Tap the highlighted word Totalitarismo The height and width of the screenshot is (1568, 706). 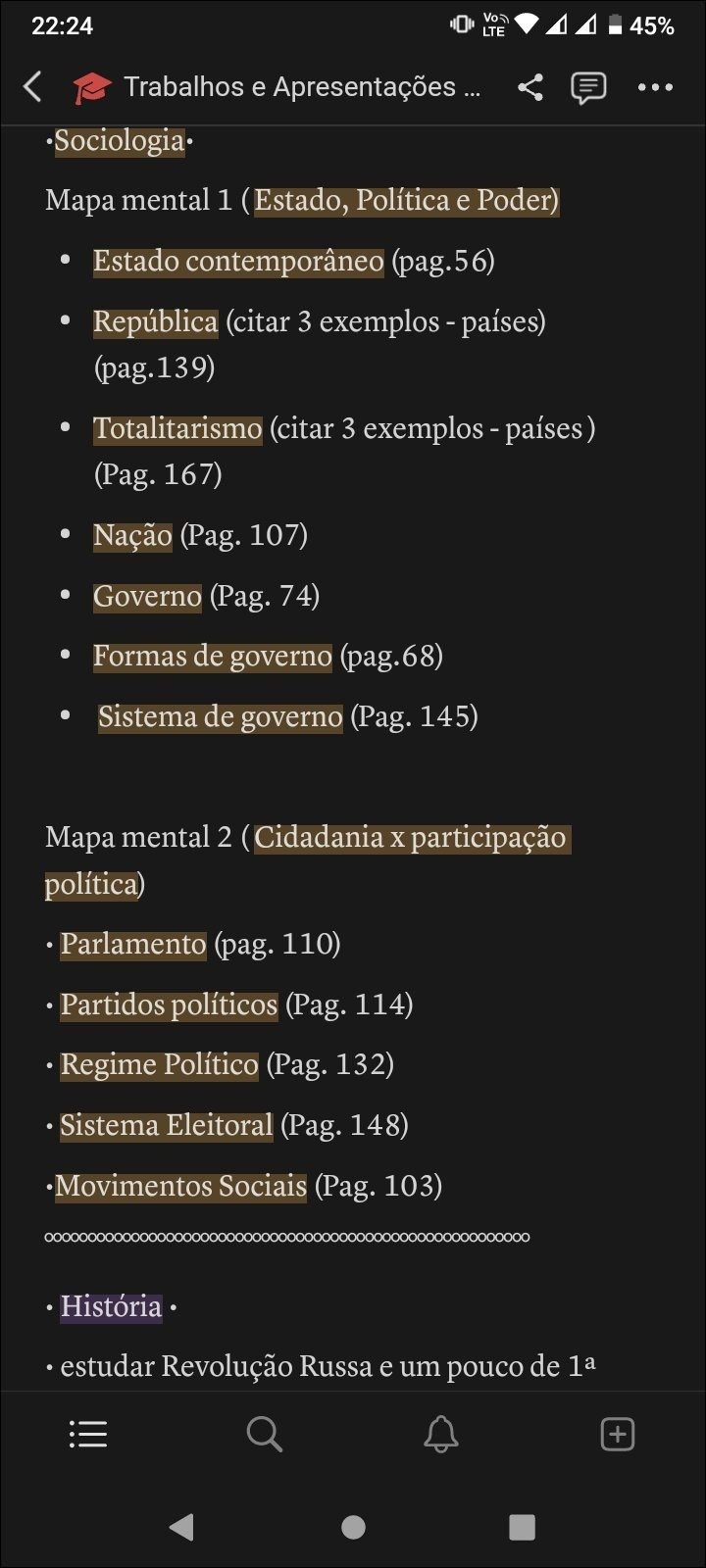(177, 429)
